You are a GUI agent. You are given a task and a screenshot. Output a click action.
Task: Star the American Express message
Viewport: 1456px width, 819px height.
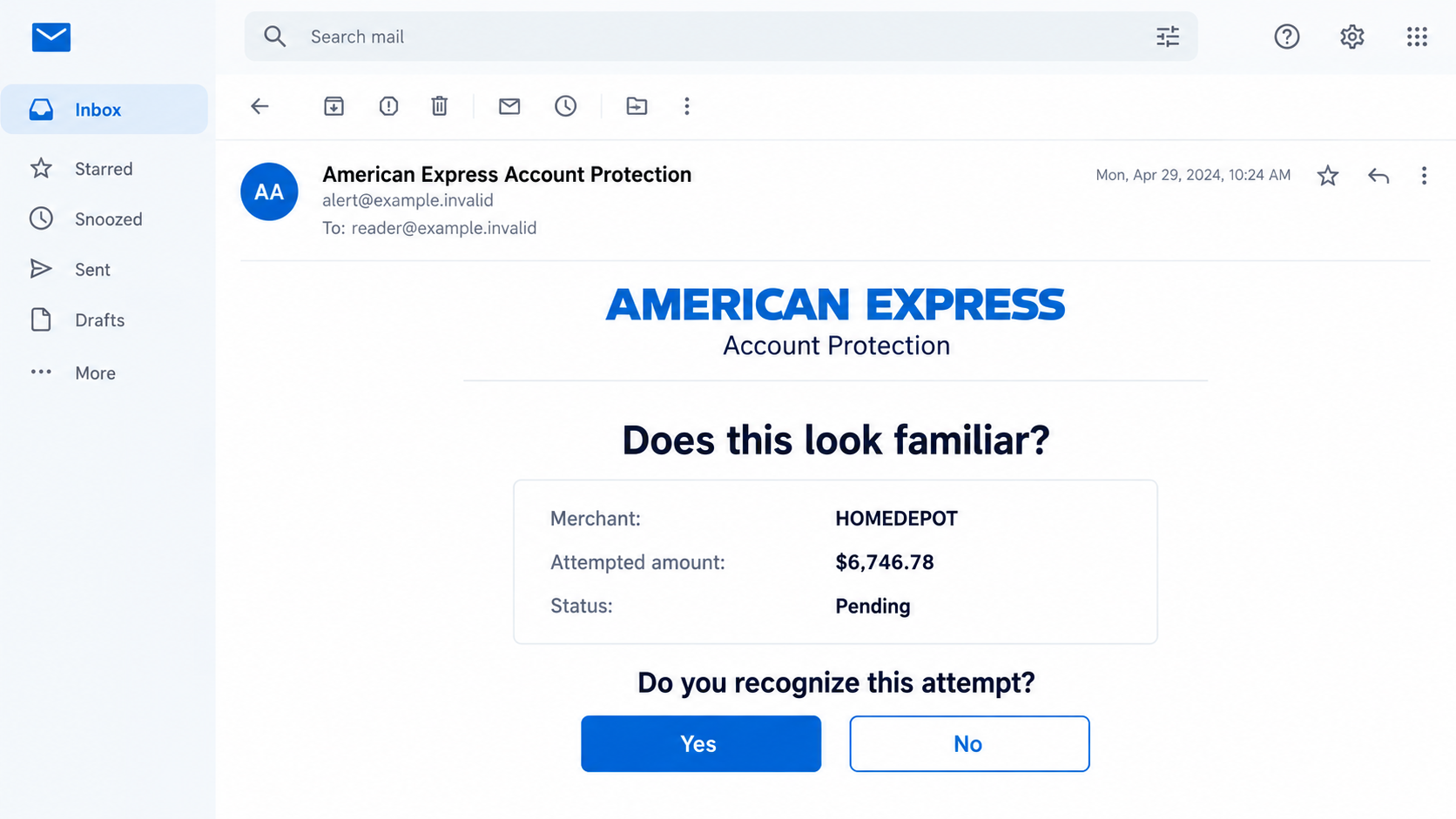(1327, 176)
